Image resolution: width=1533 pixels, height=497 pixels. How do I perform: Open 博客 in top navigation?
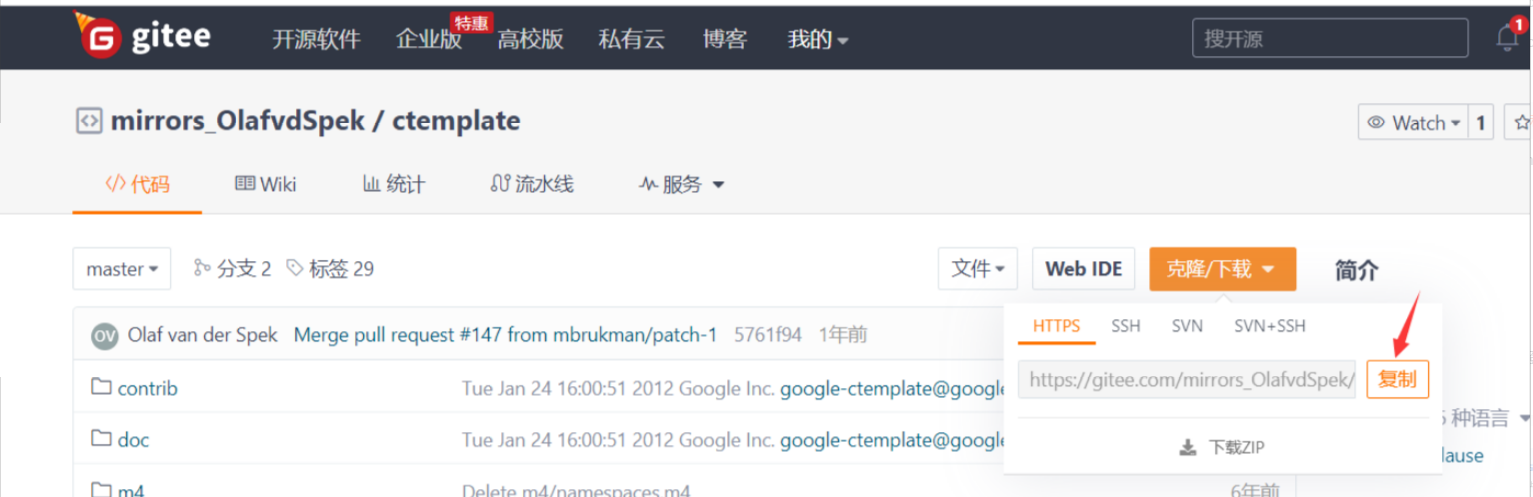coord(725,39)
